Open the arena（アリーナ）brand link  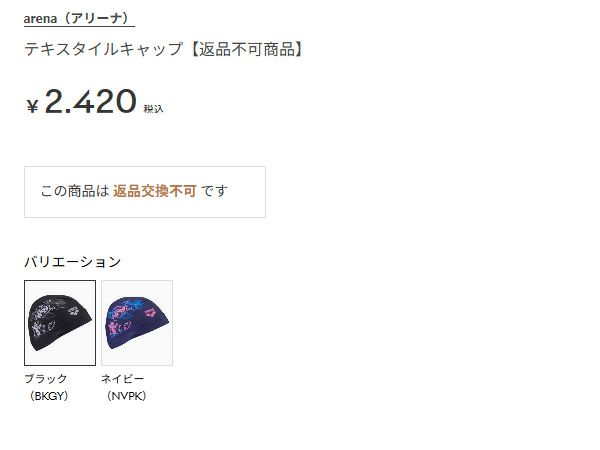[79, 19]
